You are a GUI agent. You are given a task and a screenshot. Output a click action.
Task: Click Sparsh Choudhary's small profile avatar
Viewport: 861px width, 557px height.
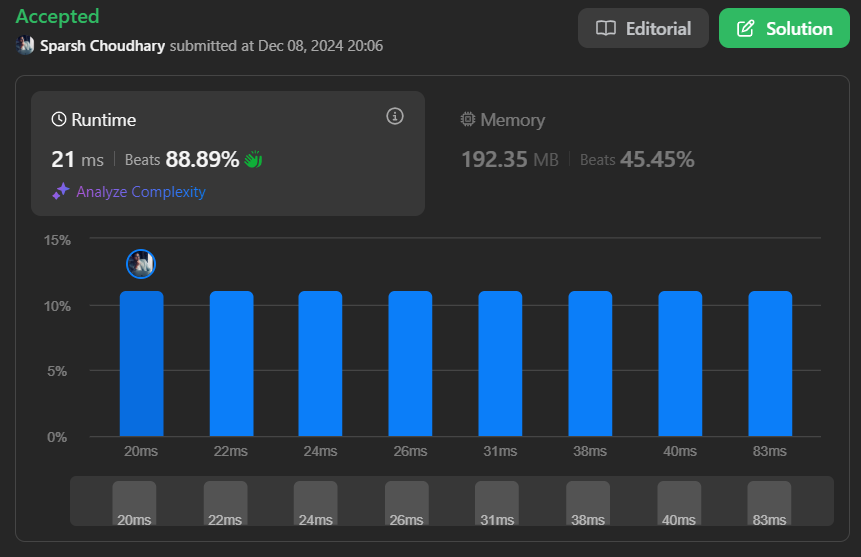coord(26,46)
